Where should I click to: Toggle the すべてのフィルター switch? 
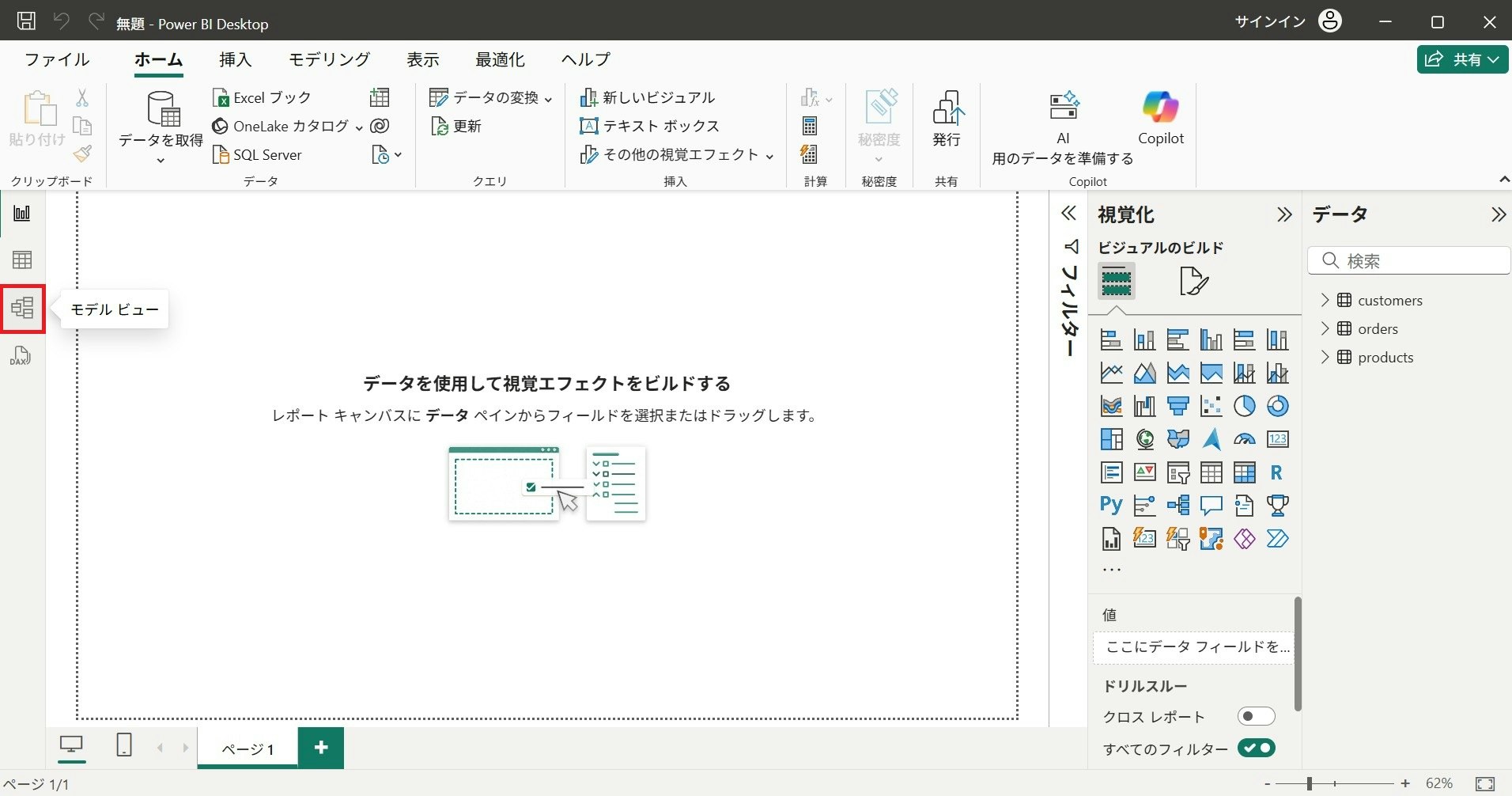click(x=1256, y=748)
